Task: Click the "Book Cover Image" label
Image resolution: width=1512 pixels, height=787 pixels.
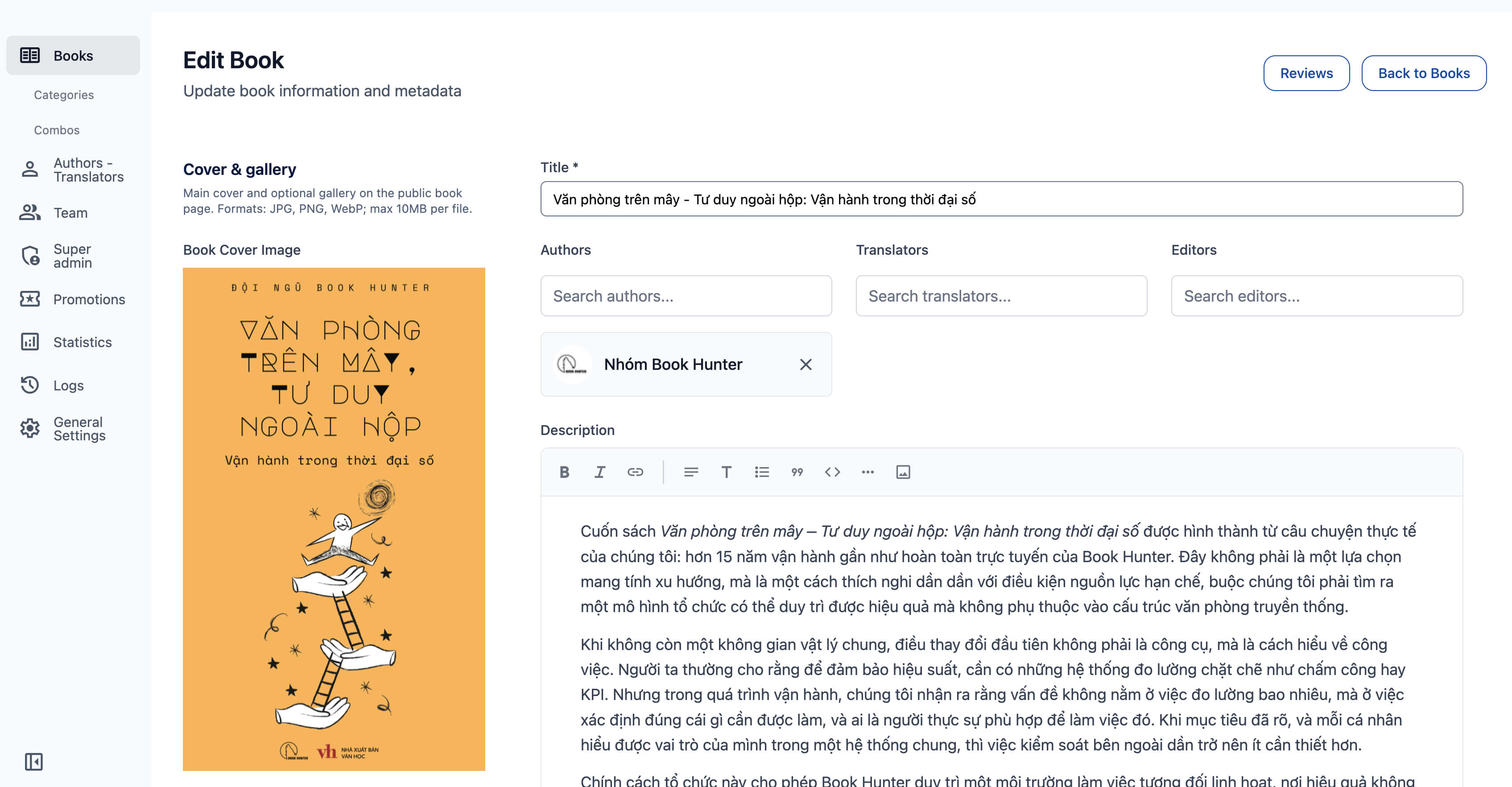Action: 241,250
